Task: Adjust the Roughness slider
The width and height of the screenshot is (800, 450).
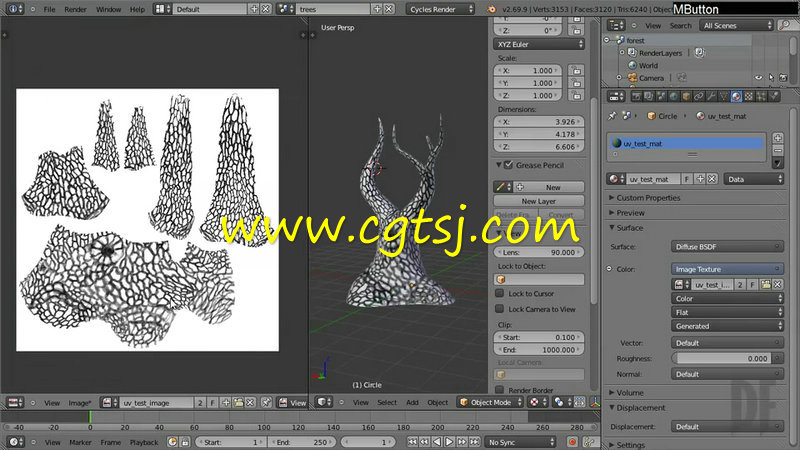Action: click(723, 358)
